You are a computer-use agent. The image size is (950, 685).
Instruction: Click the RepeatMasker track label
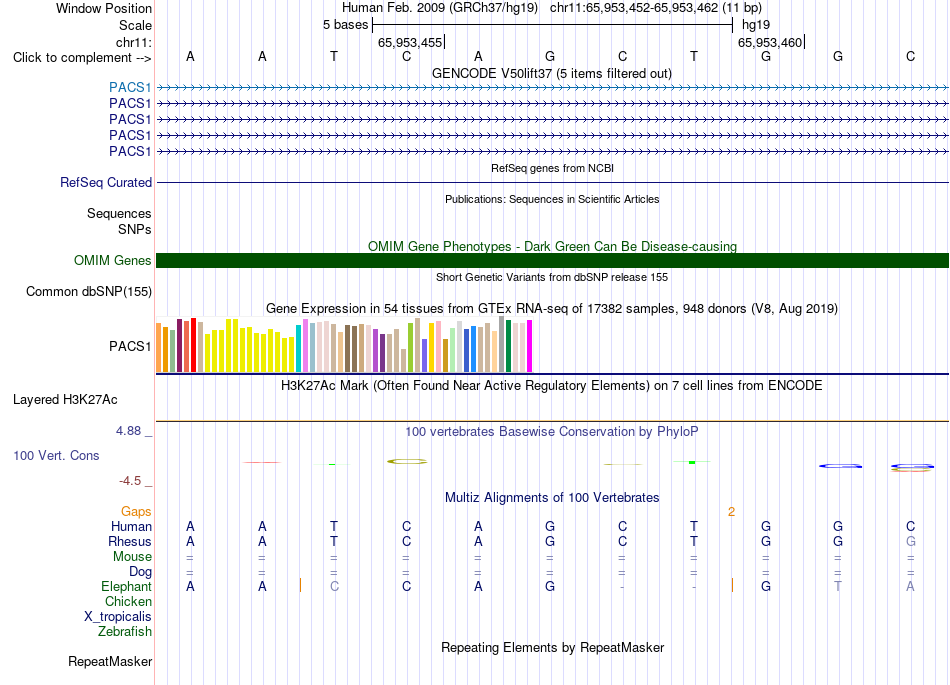coord(110,661)
